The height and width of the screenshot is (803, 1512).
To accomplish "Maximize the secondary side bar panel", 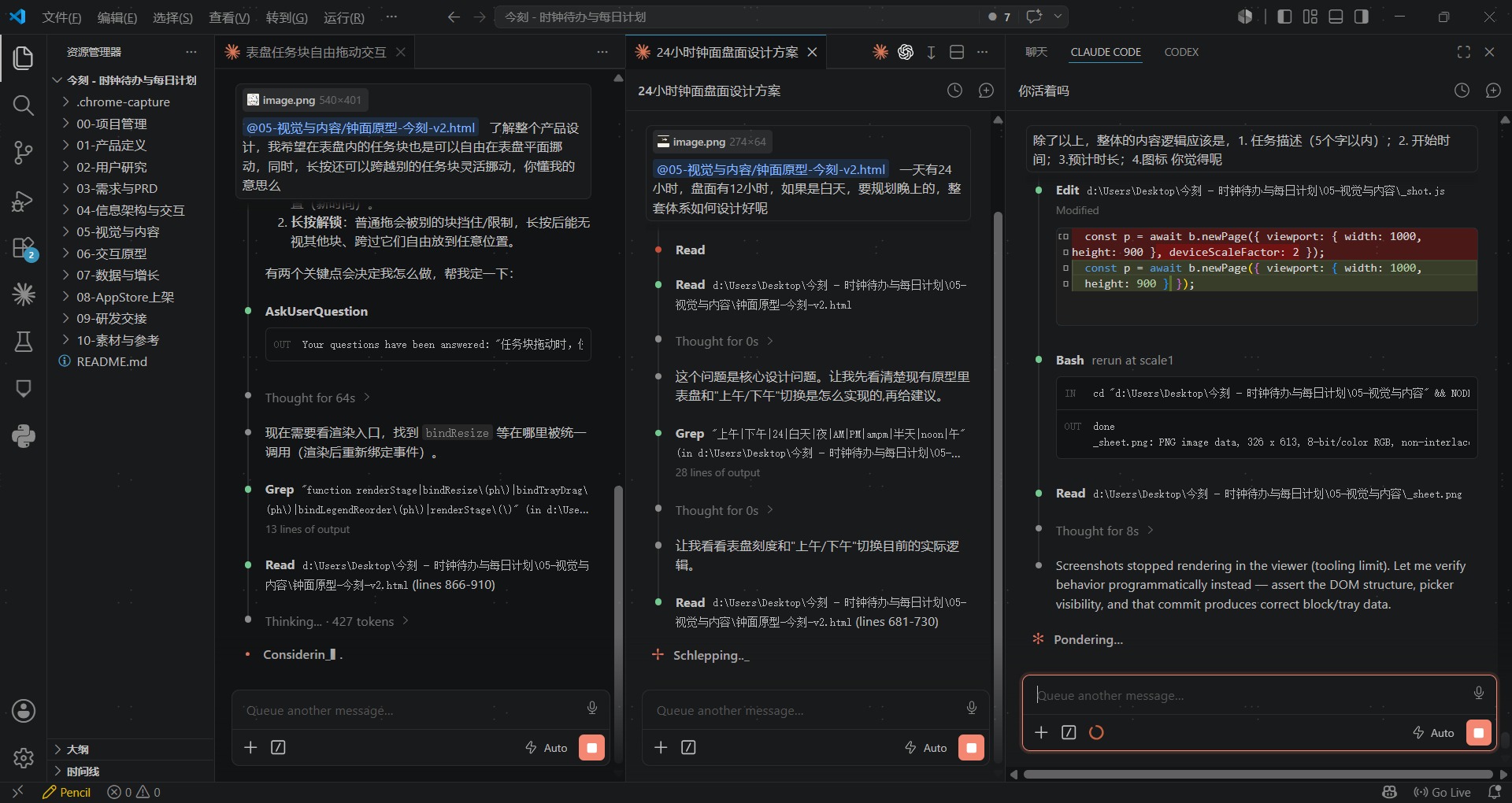I will [1464, 52].
